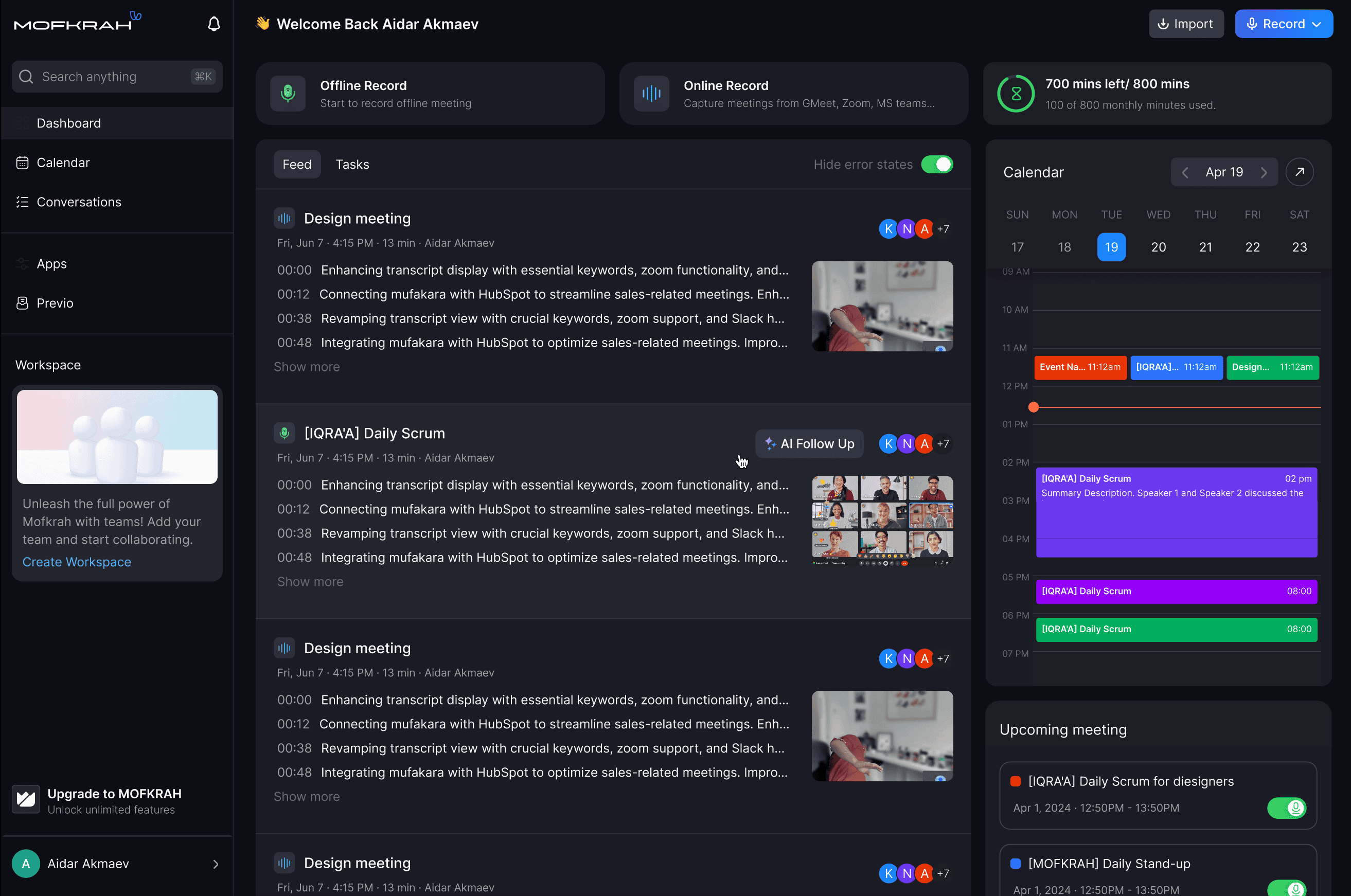
Task: Click the AI Follow Up button
Action: point(809,444)
